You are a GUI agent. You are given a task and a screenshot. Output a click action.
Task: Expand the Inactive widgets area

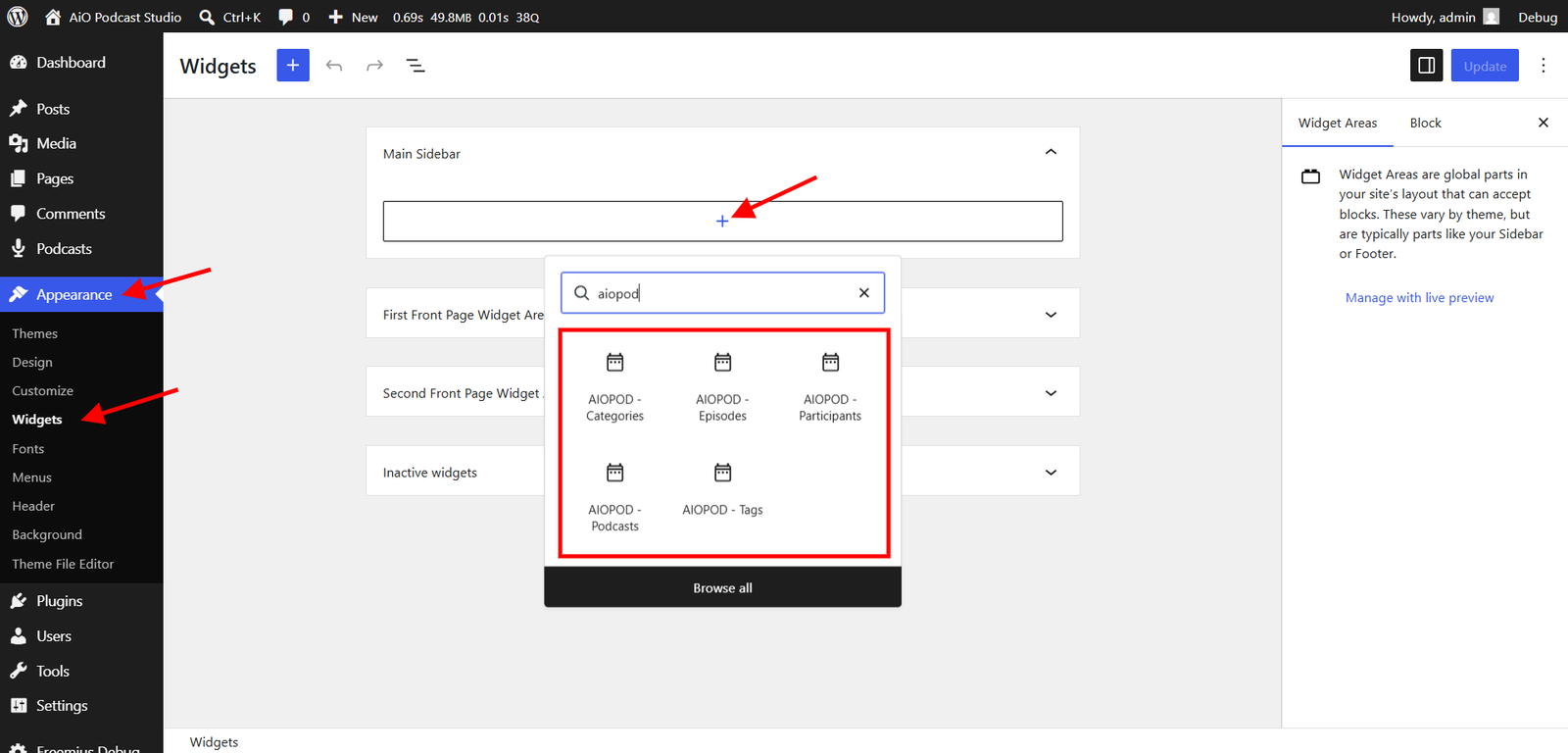(1051, 473)
